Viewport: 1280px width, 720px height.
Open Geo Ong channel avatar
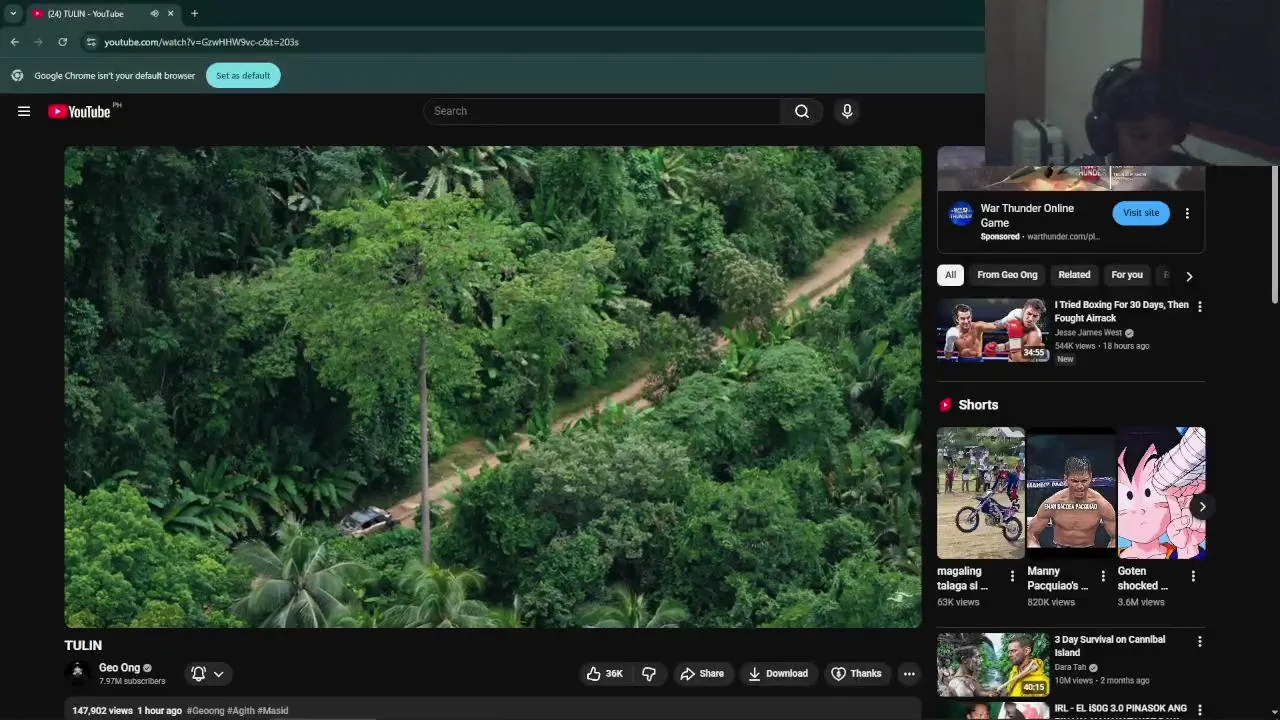77,674
